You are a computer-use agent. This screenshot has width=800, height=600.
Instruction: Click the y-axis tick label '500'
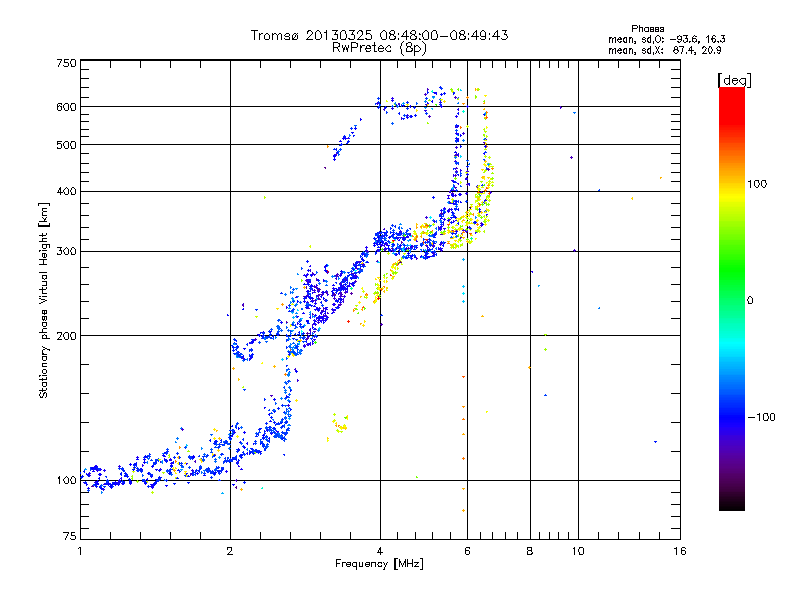67,145
